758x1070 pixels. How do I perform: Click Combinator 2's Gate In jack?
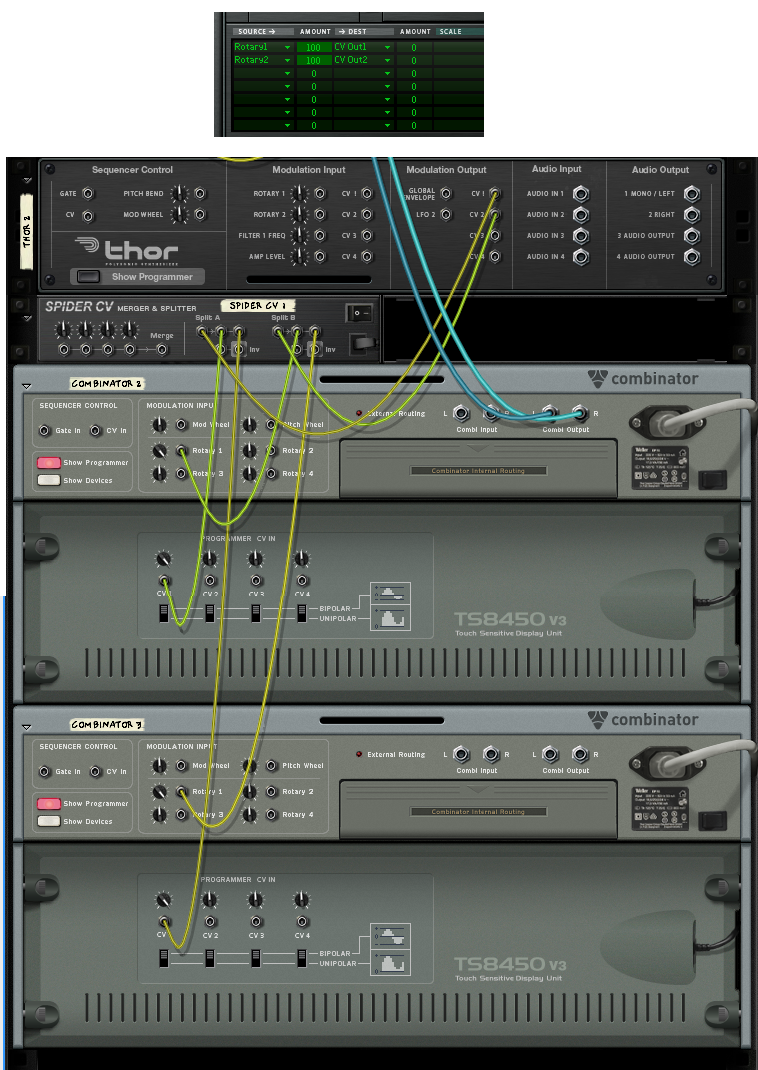[x=44, y=431]
